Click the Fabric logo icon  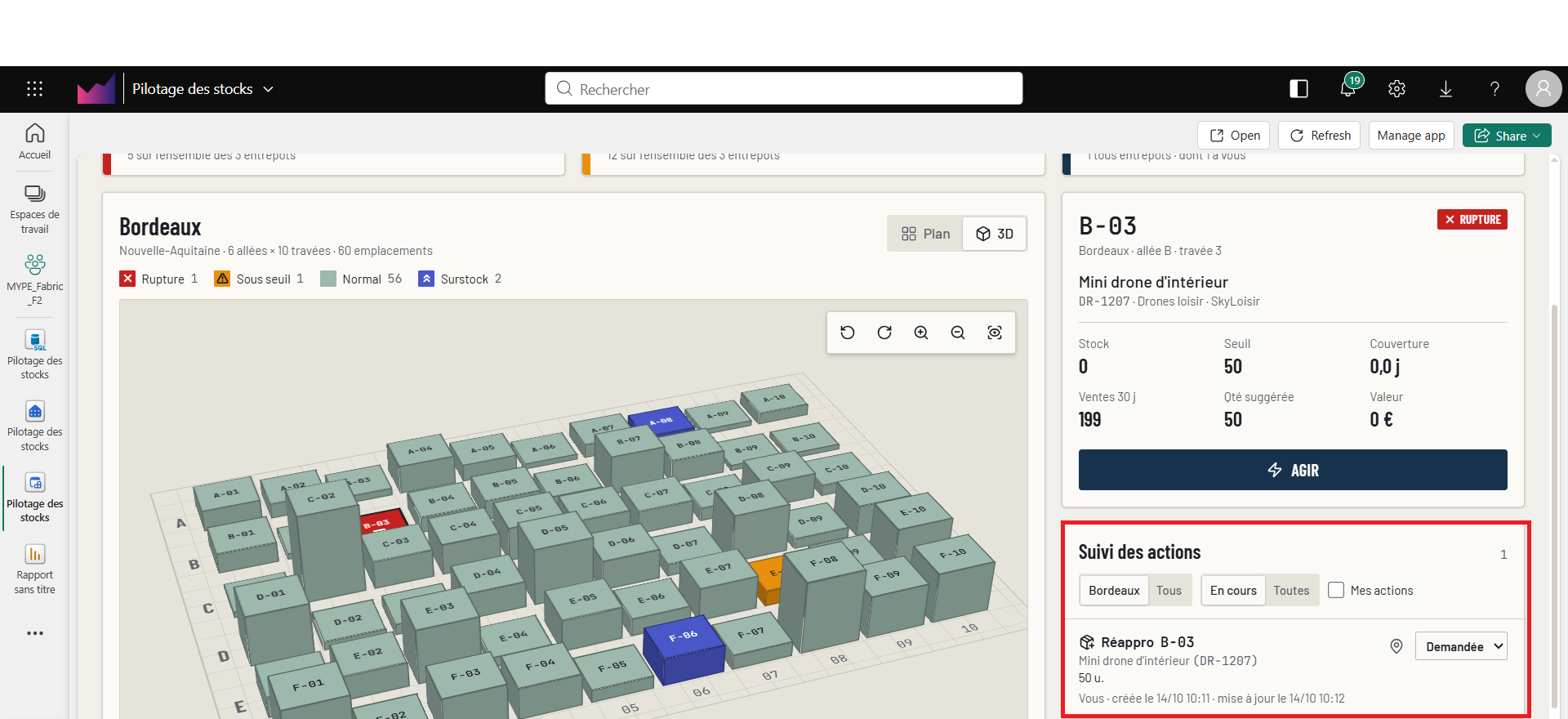pos(96,88)
